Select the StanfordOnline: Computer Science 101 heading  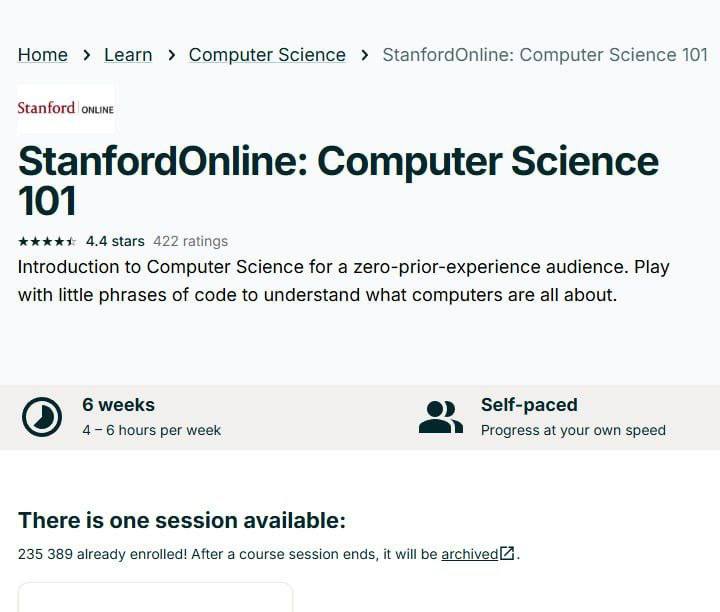[338, 180]
